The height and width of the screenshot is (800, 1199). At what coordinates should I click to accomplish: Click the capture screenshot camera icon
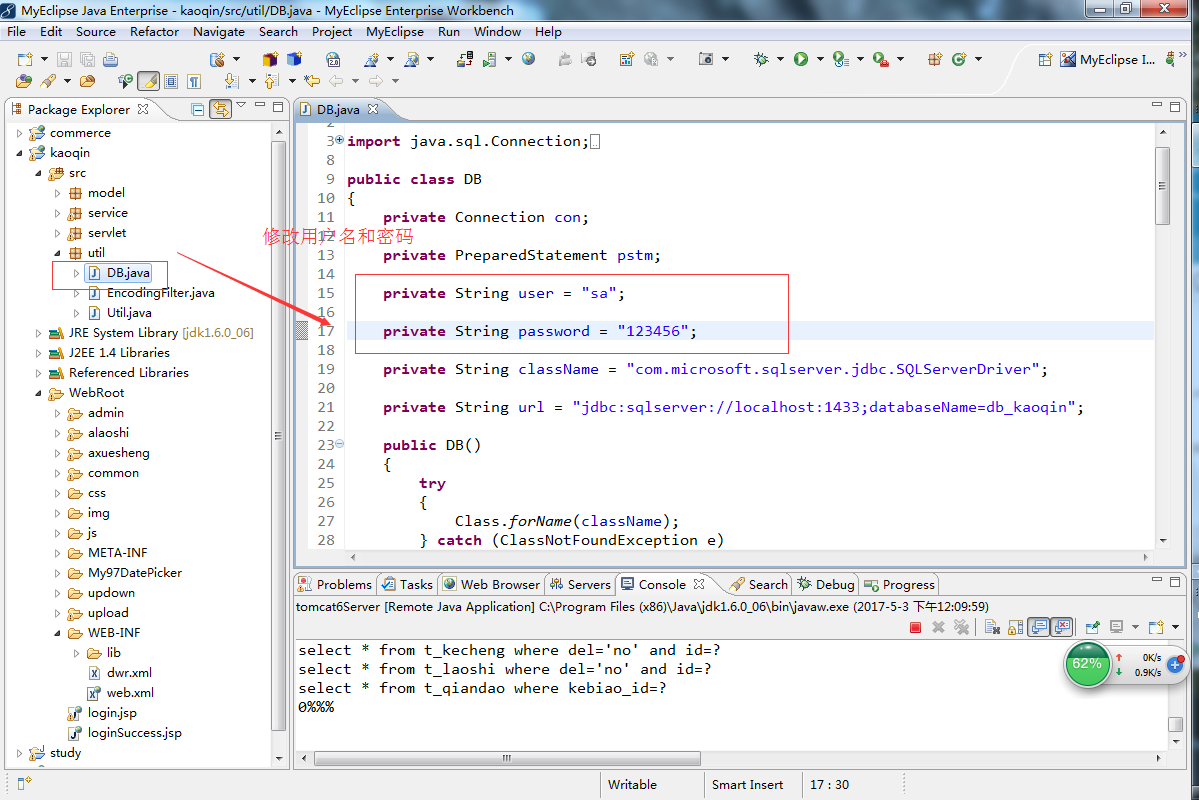click(706, 59)
